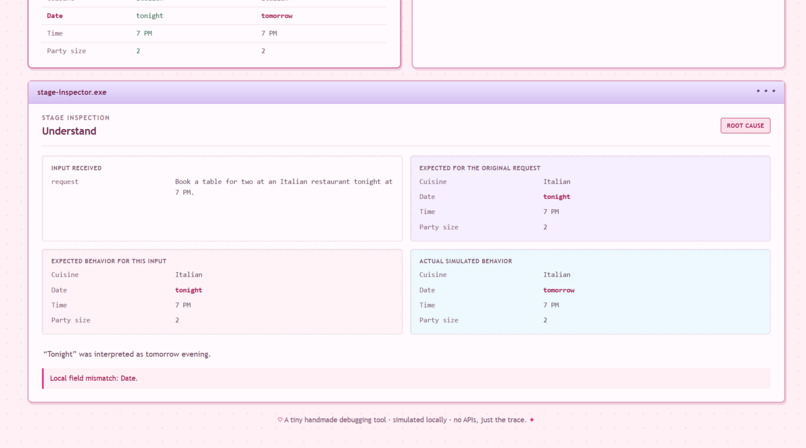Click the request field label
806x448 pixels.
[x=65, y=181]
